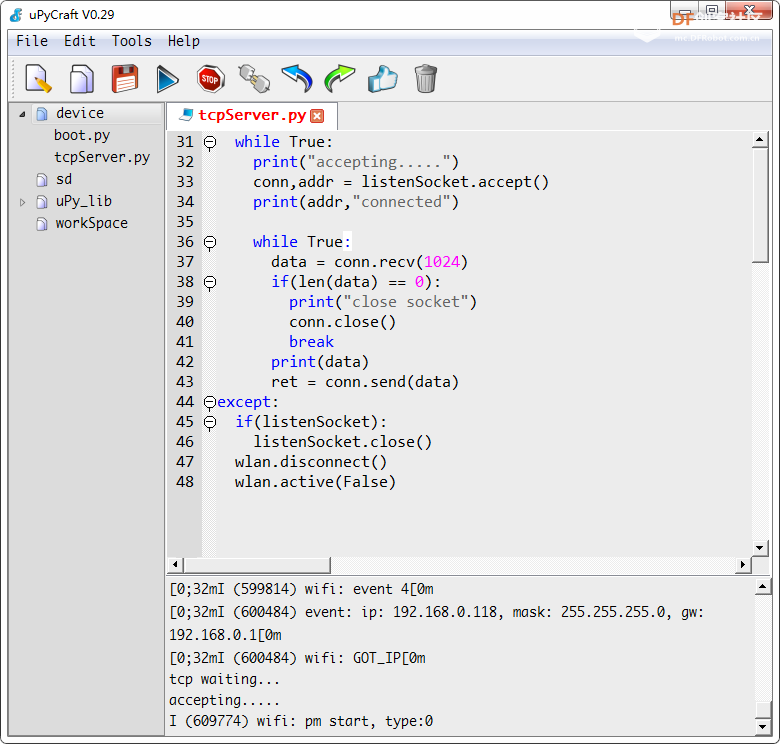Open the Help menu
The width and height of the screenshot is (780, 744).
click(184, 41)
